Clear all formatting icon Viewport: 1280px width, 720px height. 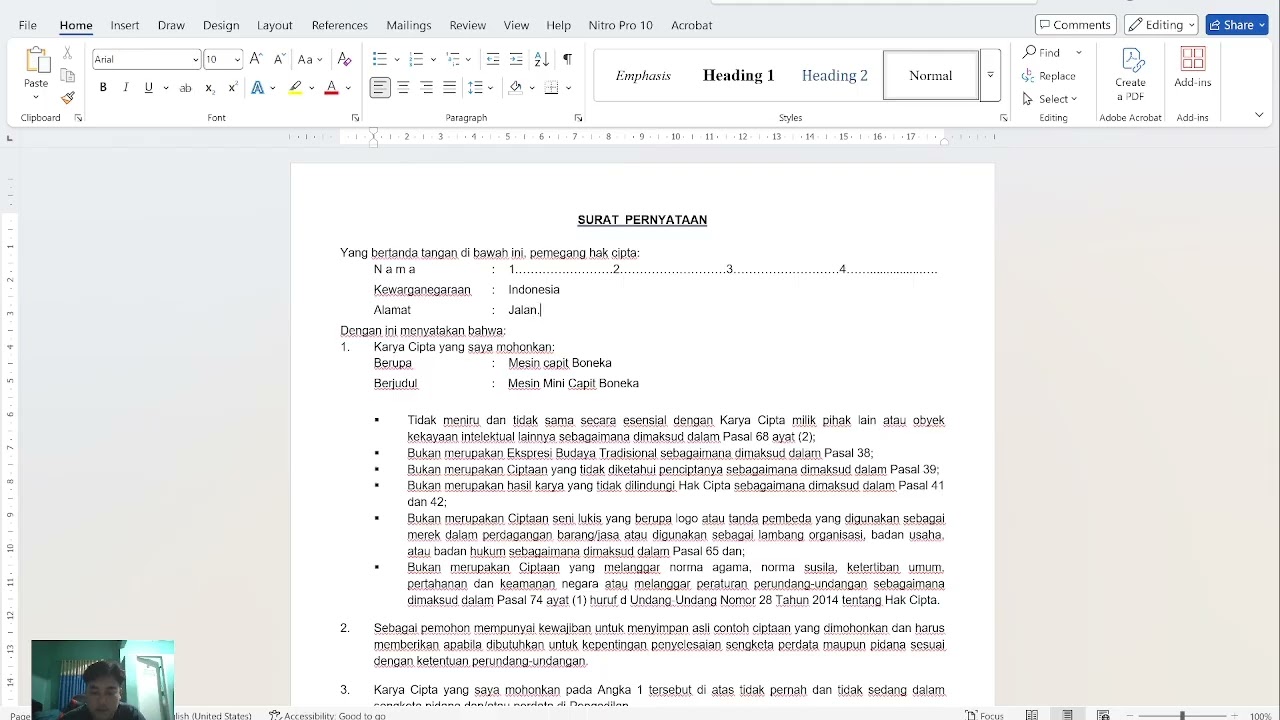coord(344,59)
